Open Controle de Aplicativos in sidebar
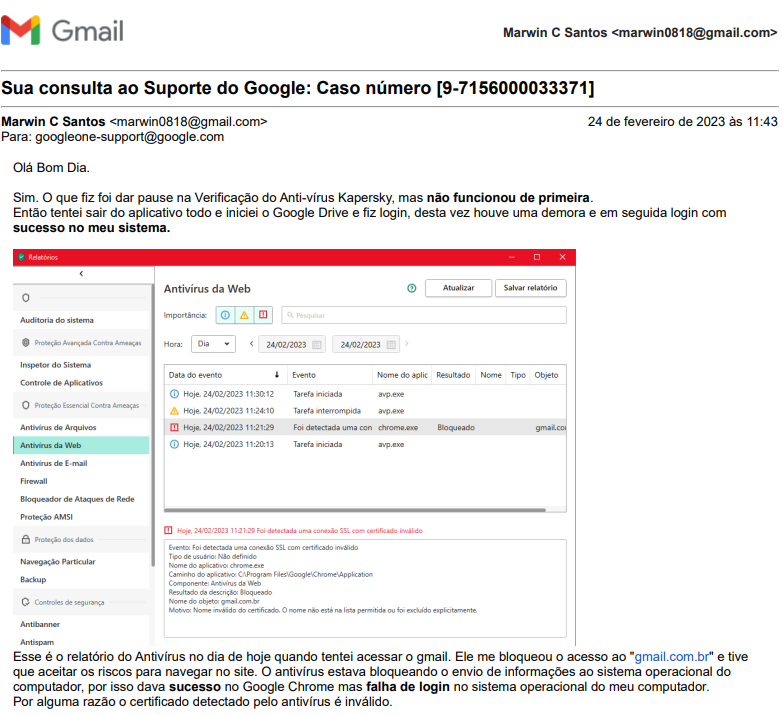This screenshot has height=715, width=782. coord(61,383)
